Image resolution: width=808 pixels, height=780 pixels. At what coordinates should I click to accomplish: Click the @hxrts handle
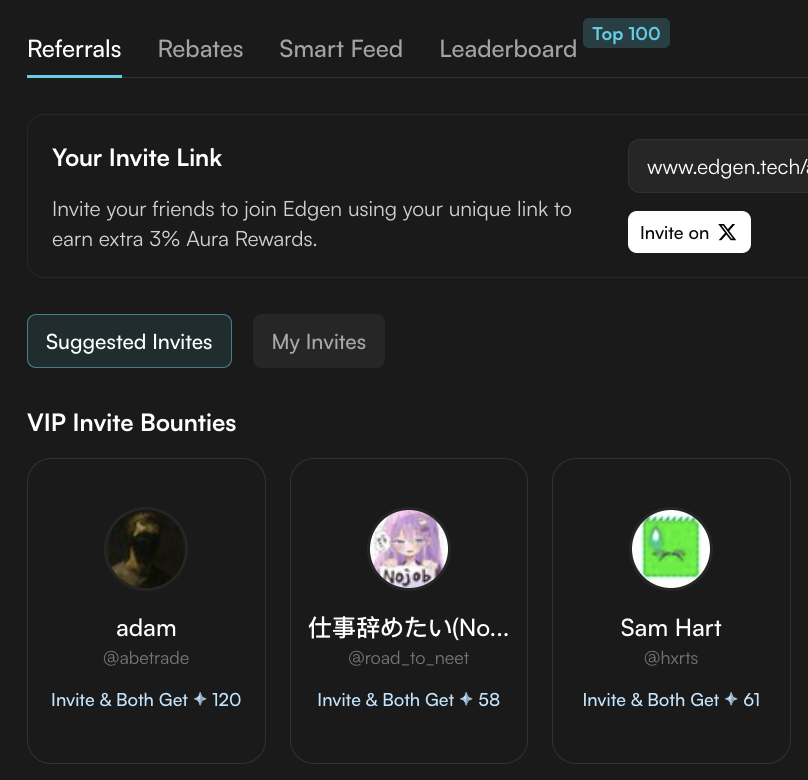pyautogui.click(x=671, y=658)
